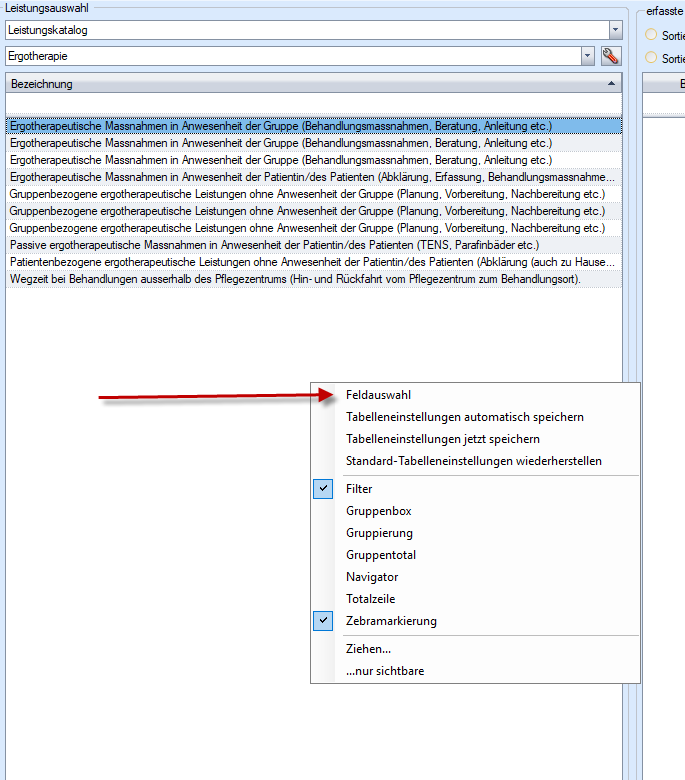The height and width of the screenshot is (780, 685).
Task: Select the highlighted Ergotherapeutische Massnahmen Gruppe row
Action: coord(313,126)
